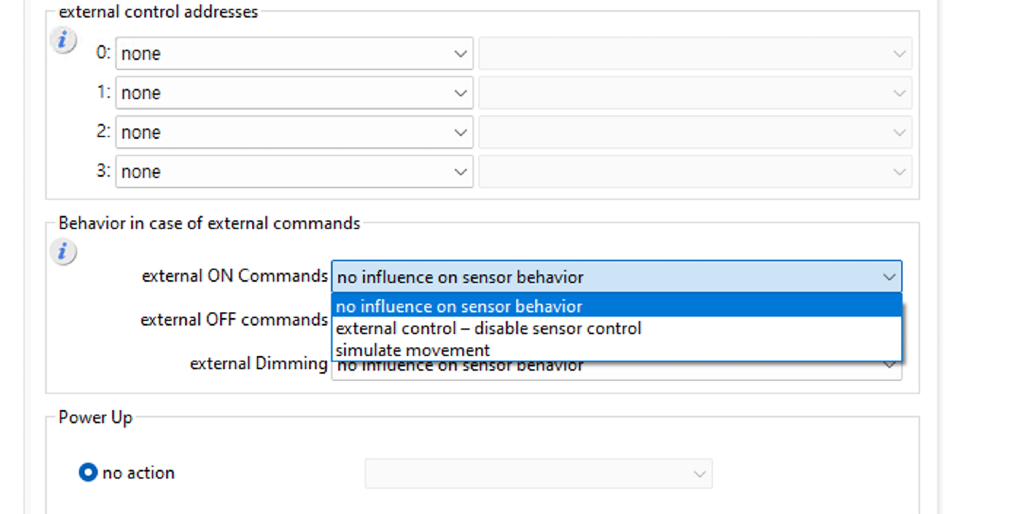Screen dimensions: 1024x514
Task: Click the external Dimming dropdown arrow
Action: point(889,367)
